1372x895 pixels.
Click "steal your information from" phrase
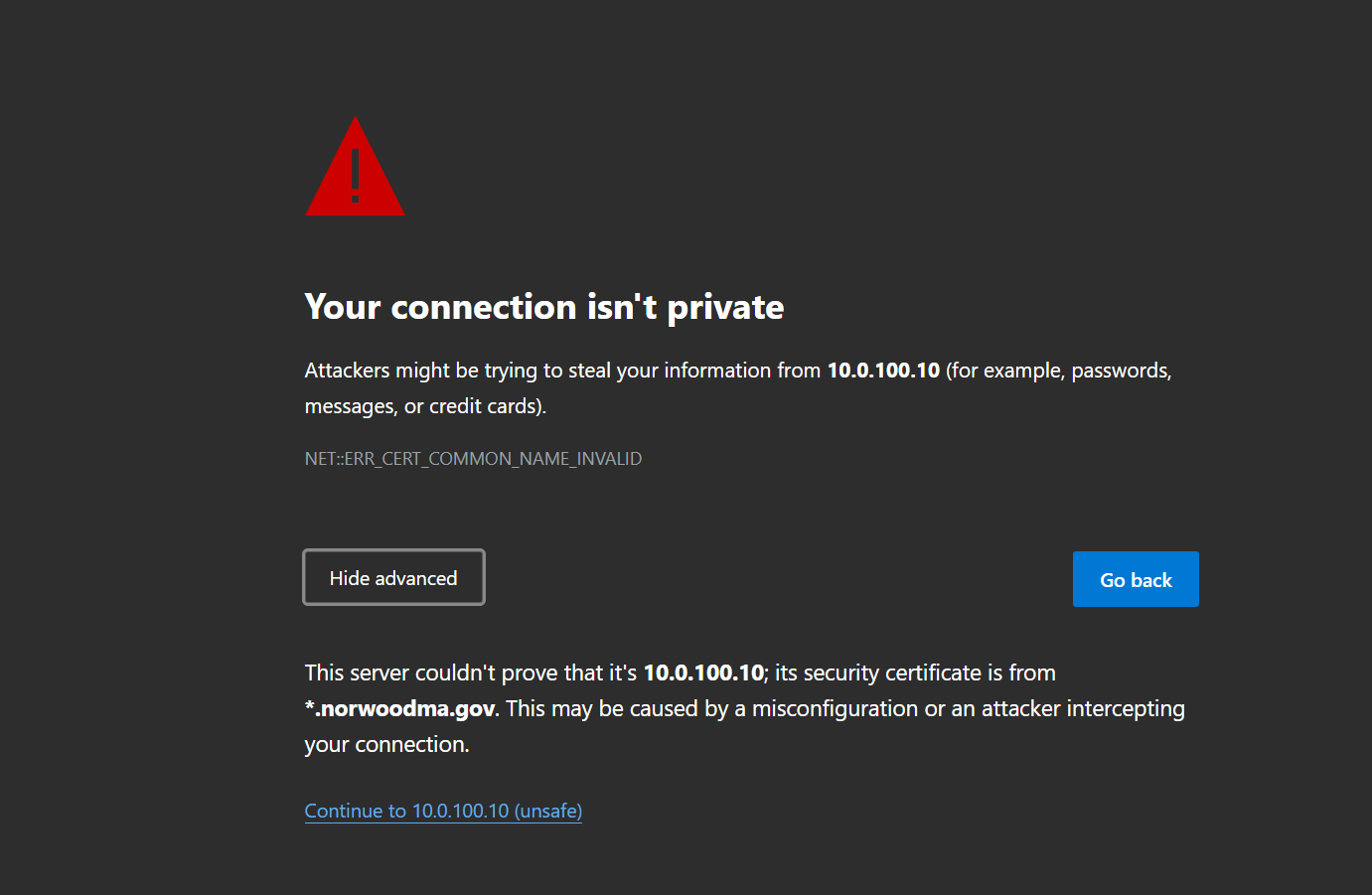(693, 371)
